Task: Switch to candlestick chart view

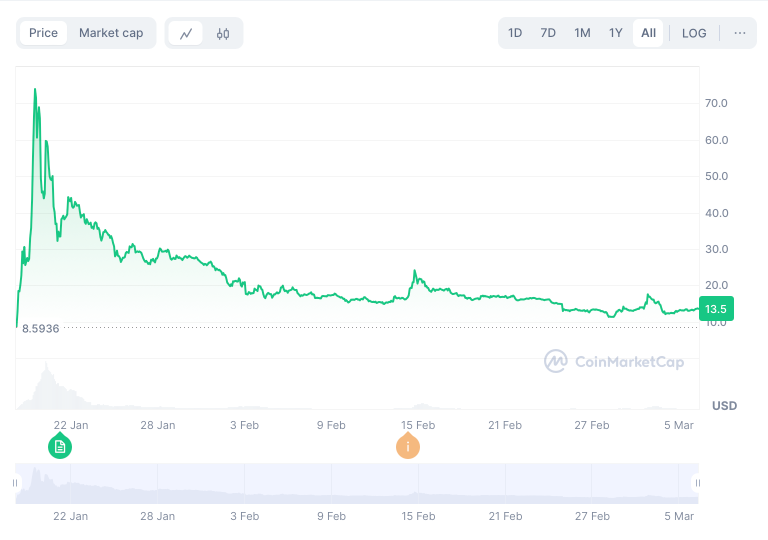Action: (223, 33)
